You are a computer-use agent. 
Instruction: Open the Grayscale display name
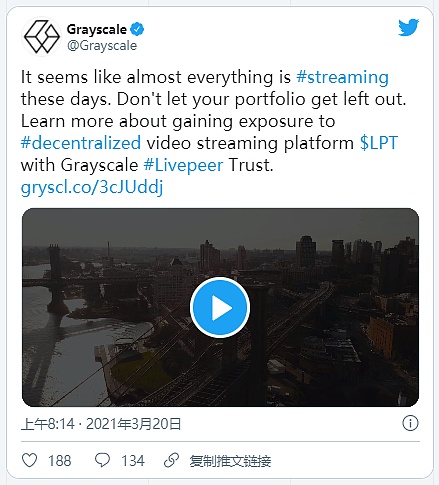(97, 29)
